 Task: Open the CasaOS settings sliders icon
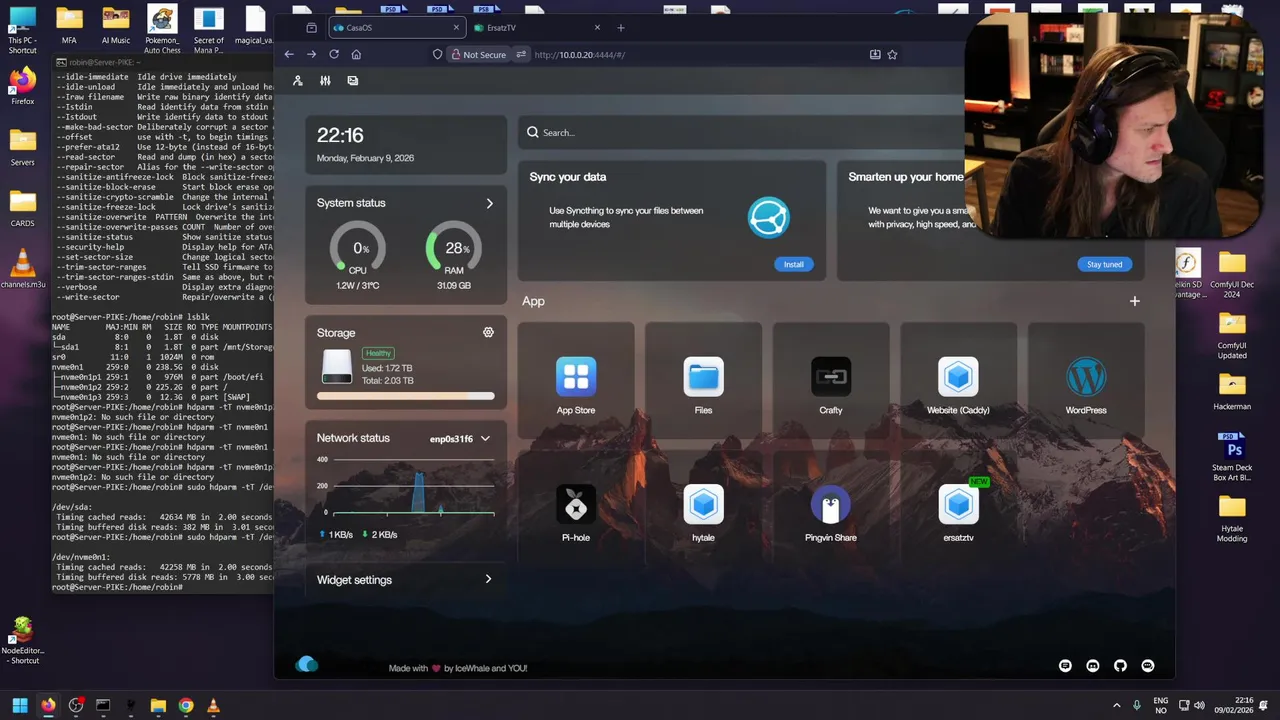(x=325, y=81)
